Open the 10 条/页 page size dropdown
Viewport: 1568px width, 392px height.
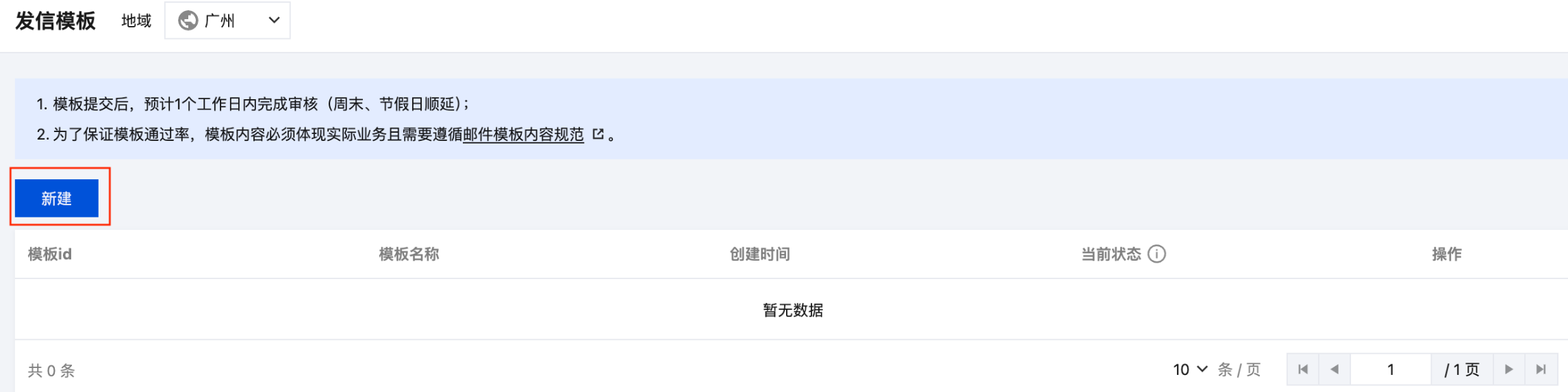coord(1190,369)
